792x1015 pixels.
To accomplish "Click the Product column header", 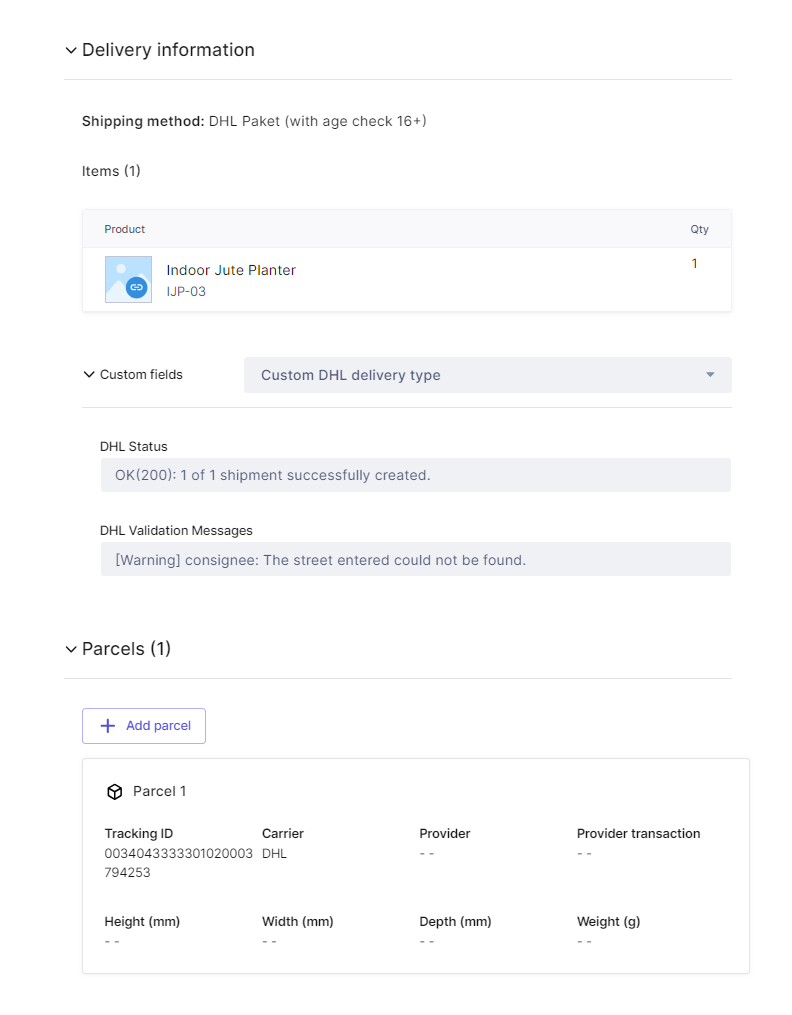I will pos(124,229).
